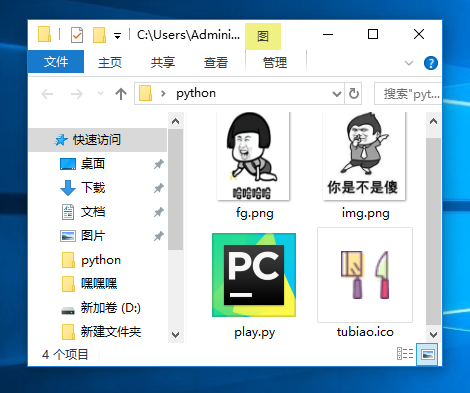Switch to details view layout
The width and height of the screenshot is (470, 393).
pos(405,354)
